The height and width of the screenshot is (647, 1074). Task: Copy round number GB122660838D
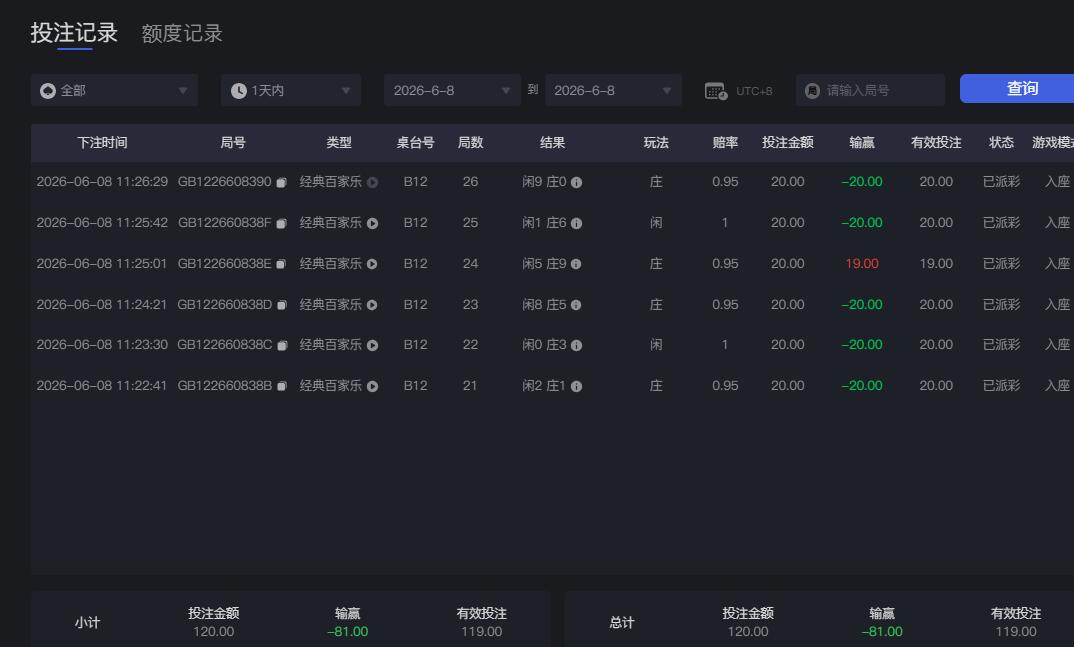tap(282, 305)
